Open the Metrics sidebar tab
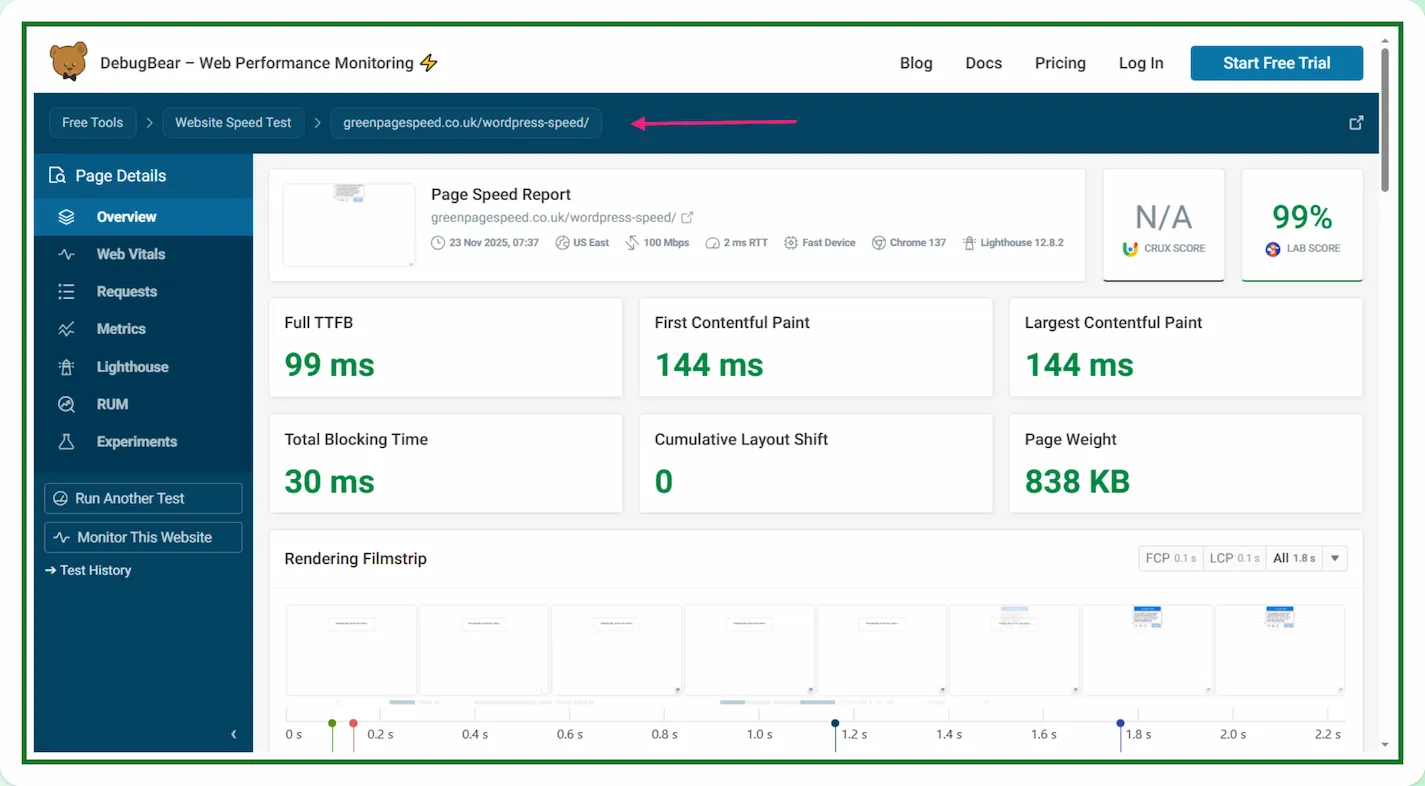The image size is (1425, 786). point(120,329)
